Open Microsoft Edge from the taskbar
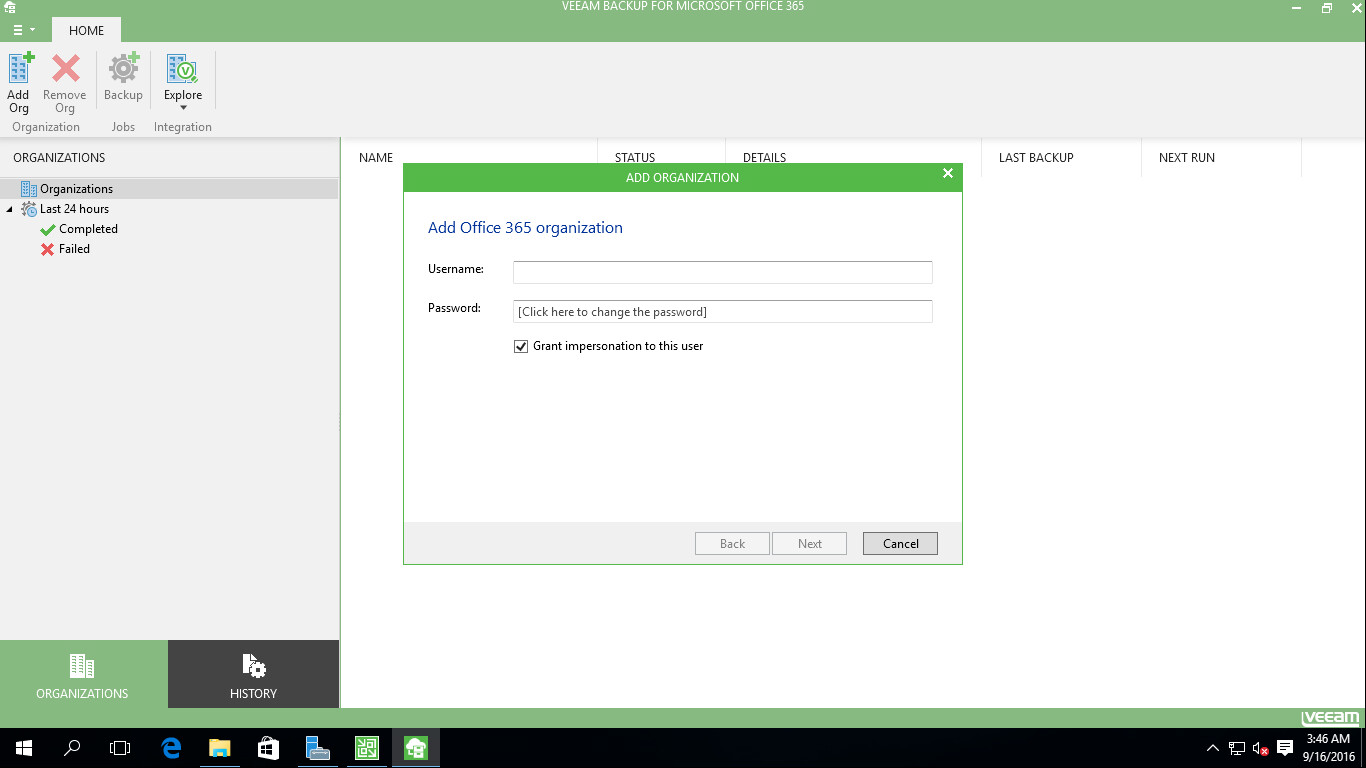This screenshot has height=768, width=1366. 171,748
